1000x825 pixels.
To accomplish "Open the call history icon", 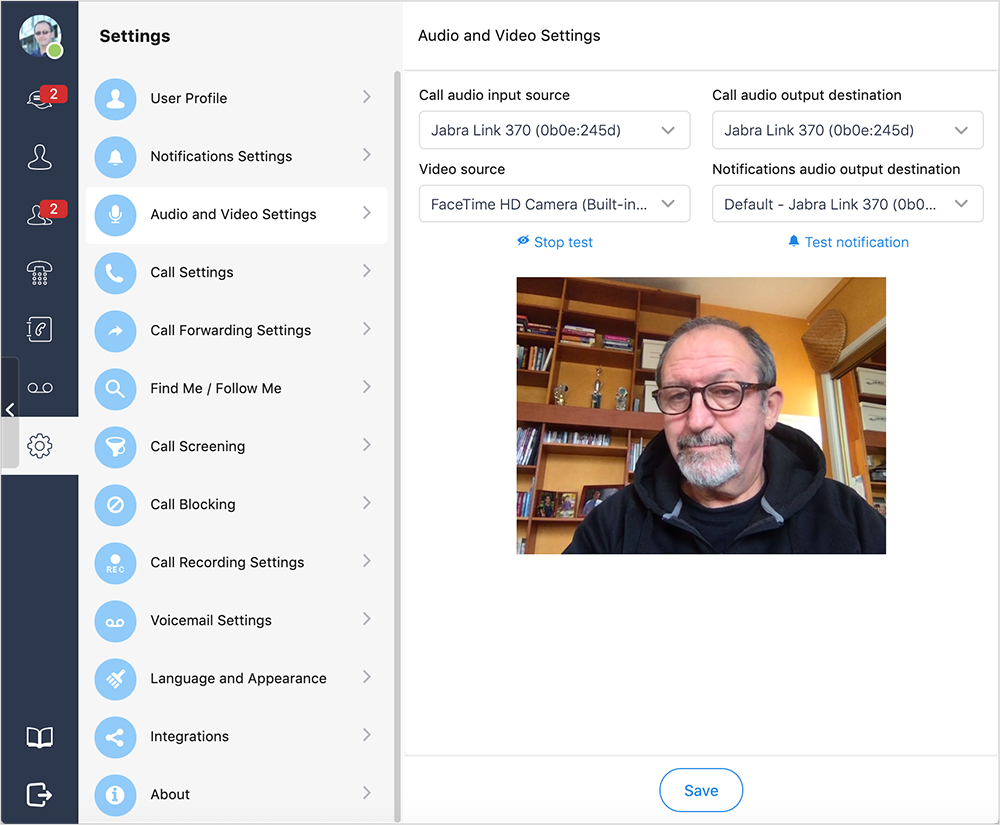I will (40, 329).
